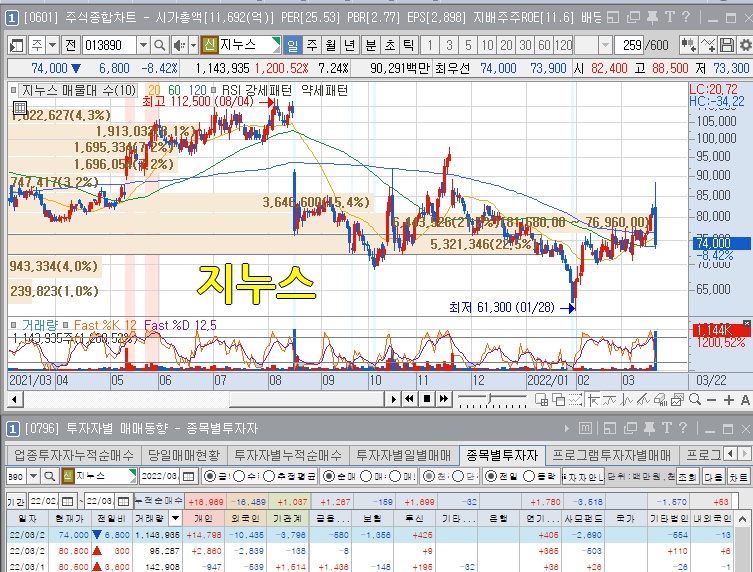Click the stock search magnifier in chart toolbar
The image size is (753, 572).
click(159, 46)
